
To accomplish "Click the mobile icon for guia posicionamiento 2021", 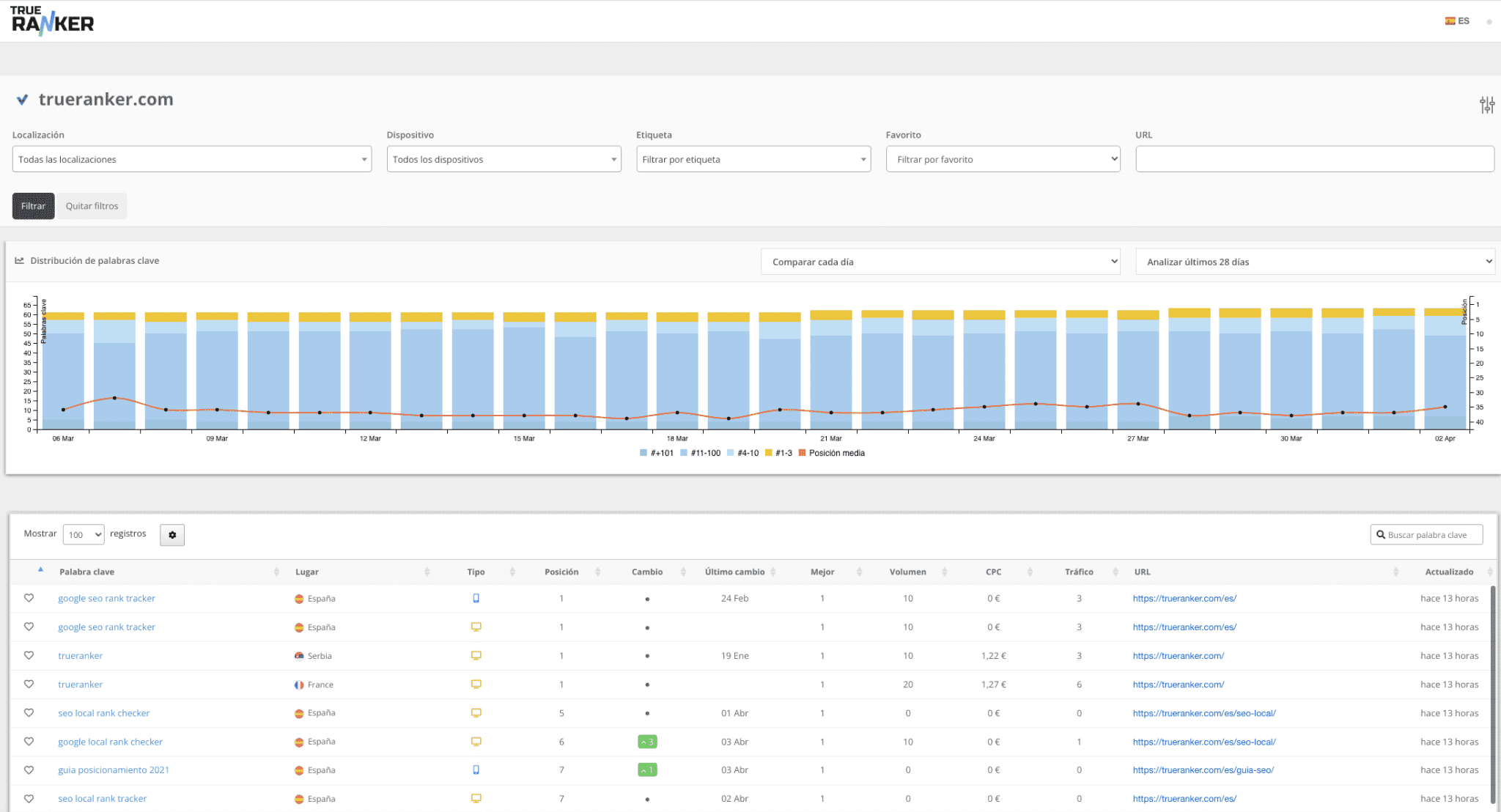I will pos(476,769).
